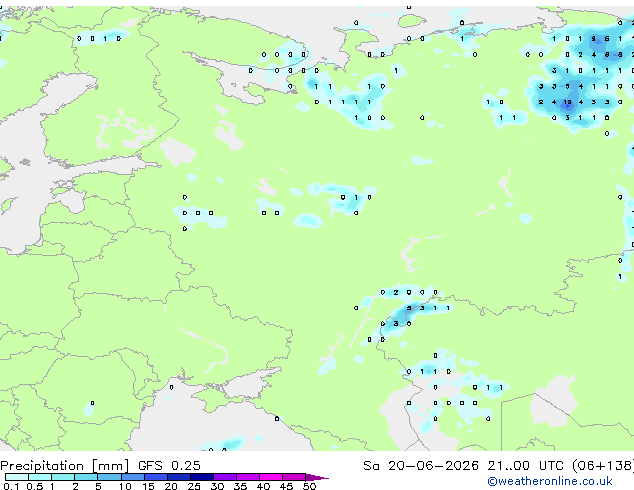Pick the 10–15 mm legend swatch
The height and width of the screenshot is (490, 634).
click(x=132, y=477)
